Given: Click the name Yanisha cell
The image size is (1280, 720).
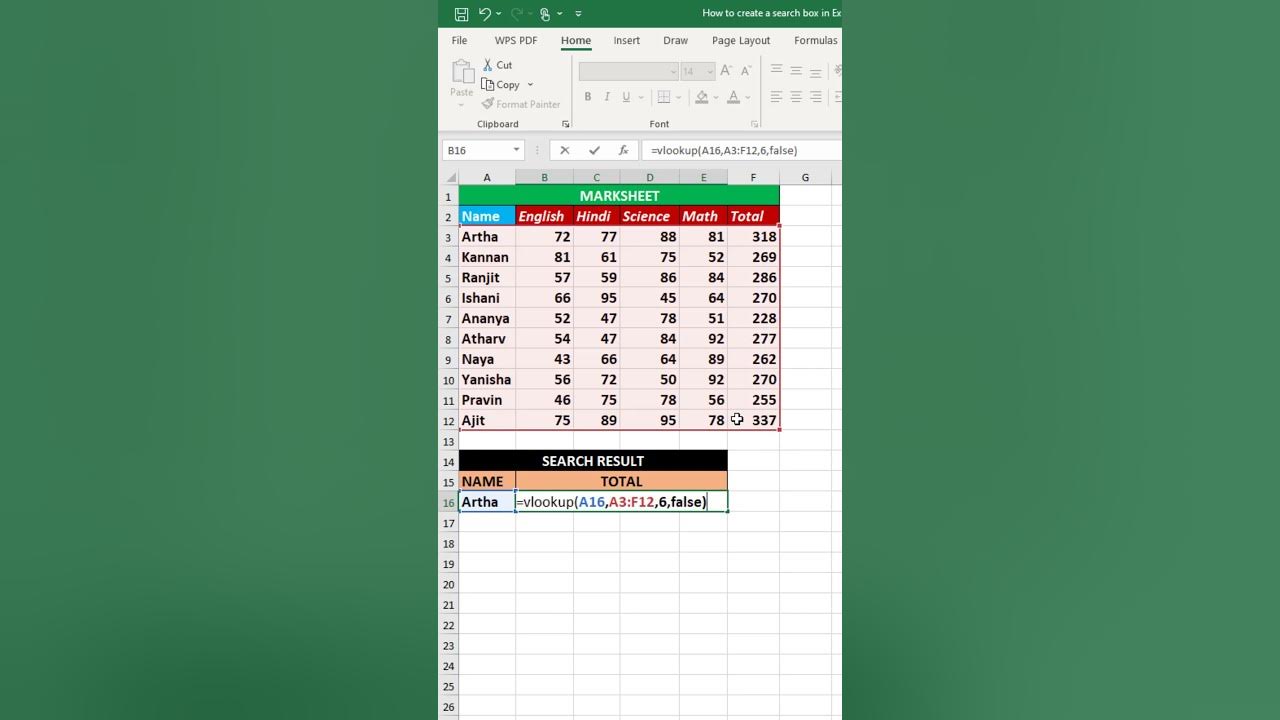Looking at the screenshot, I should [x=487, y=380].
